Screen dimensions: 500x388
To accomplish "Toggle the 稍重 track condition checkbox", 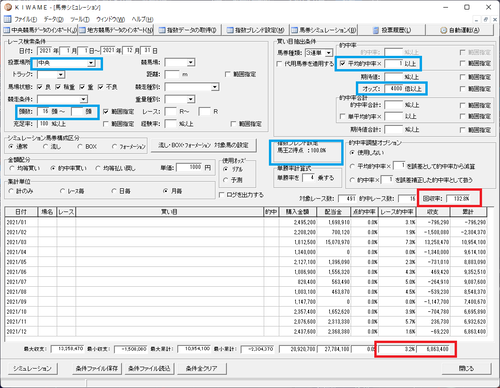I will (58, 87).
